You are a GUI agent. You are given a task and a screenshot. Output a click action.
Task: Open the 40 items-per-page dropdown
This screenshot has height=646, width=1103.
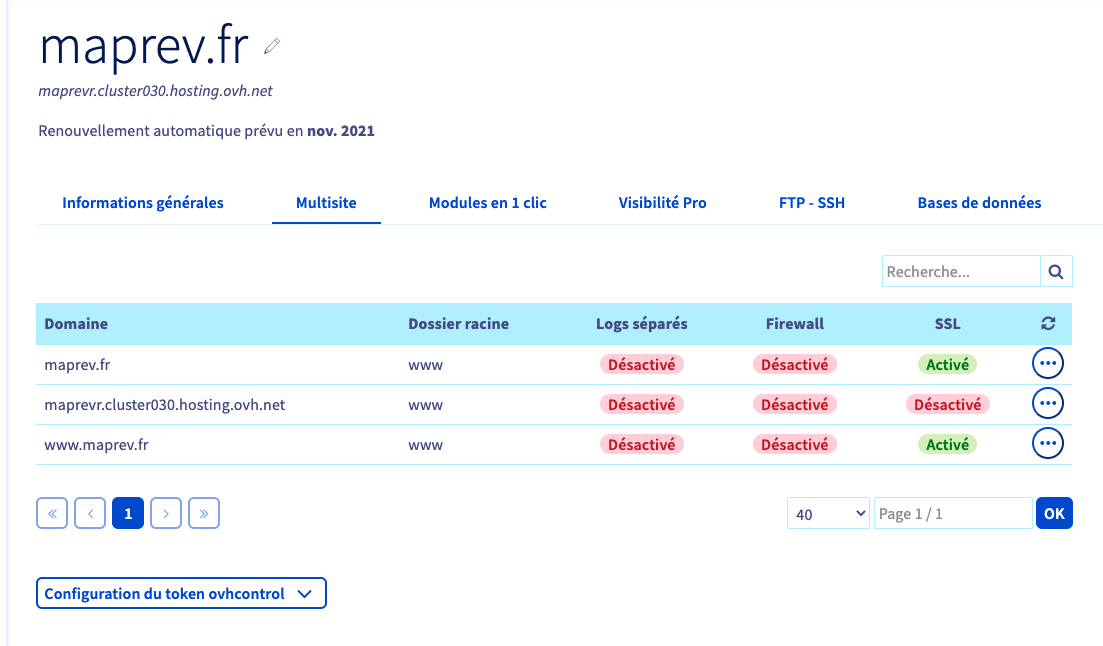(x=828, y=514)
